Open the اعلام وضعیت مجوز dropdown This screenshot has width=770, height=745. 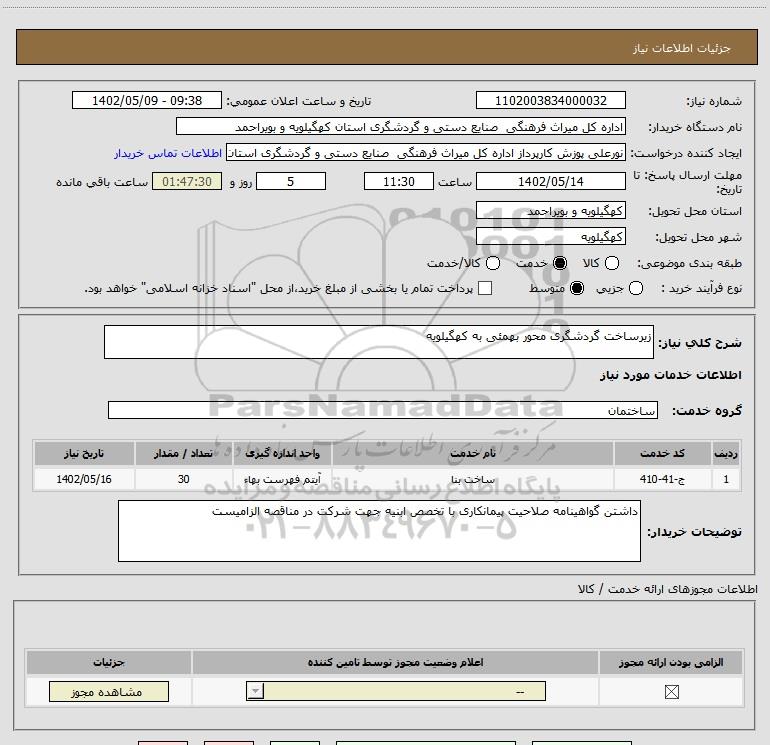396,691
